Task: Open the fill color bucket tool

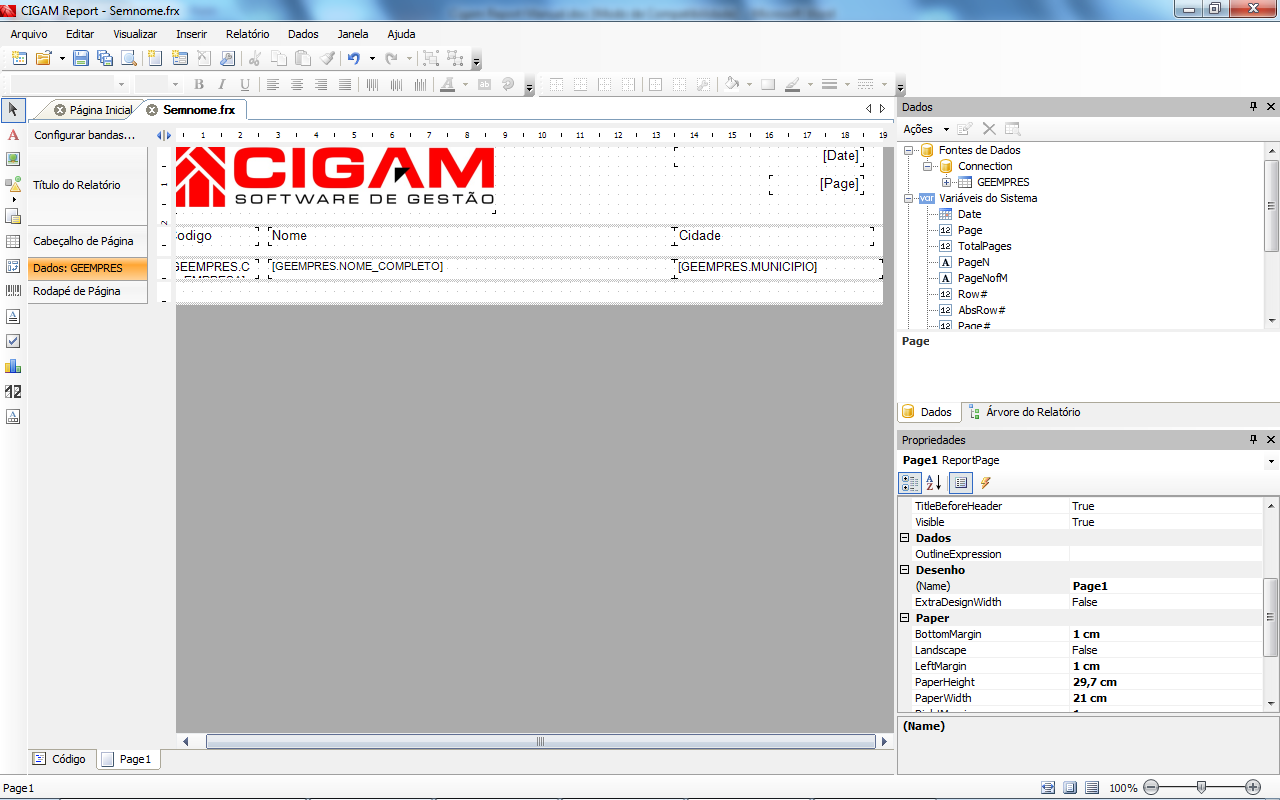Action: point(732,85)
